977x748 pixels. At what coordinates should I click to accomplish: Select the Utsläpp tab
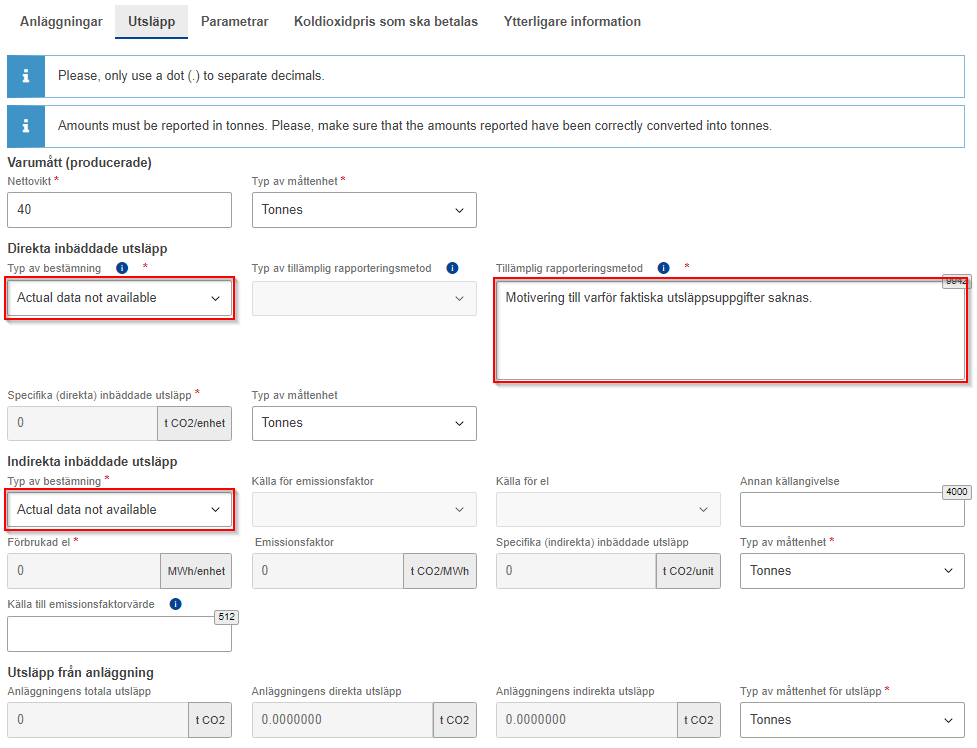tap(151, 21)
